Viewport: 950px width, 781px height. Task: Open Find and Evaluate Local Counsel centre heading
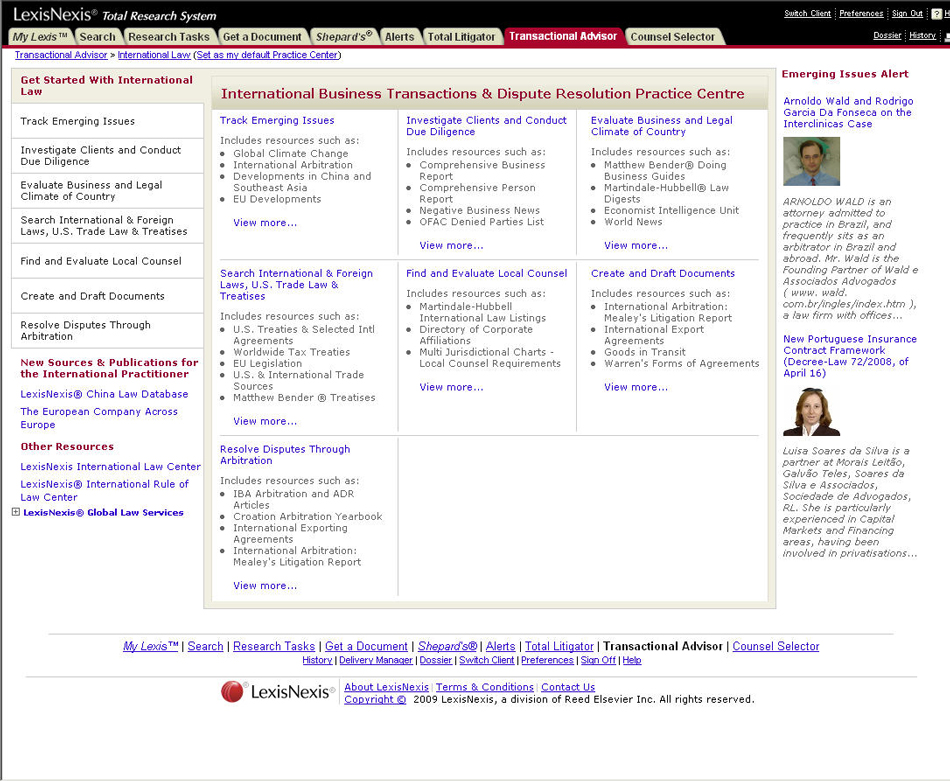point(487,274)
